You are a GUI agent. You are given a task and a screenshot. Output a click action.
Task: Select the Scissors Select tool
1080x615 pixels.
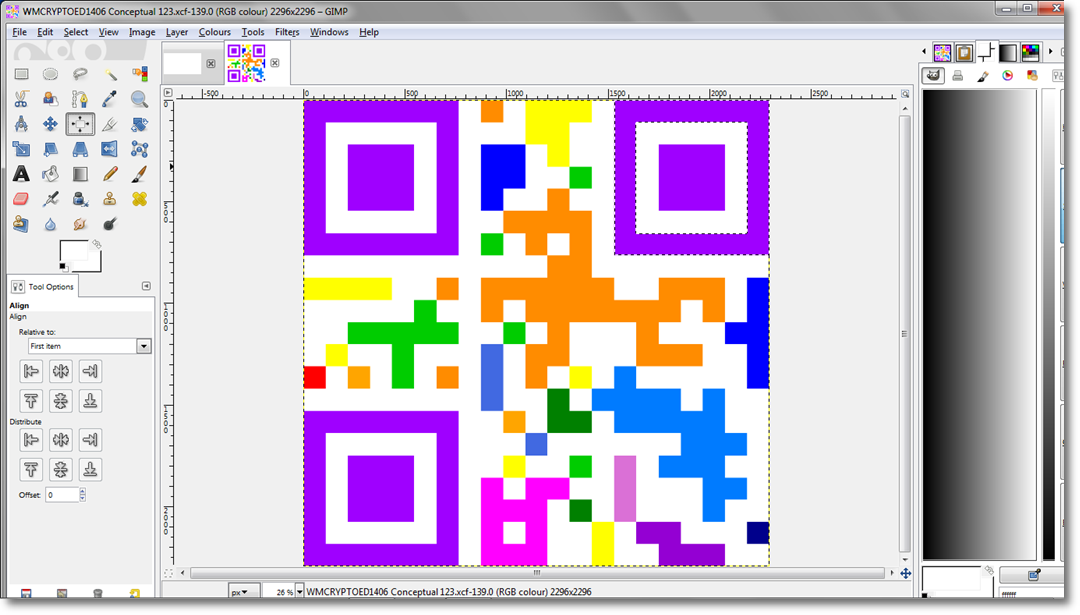(x=21, y=99)
